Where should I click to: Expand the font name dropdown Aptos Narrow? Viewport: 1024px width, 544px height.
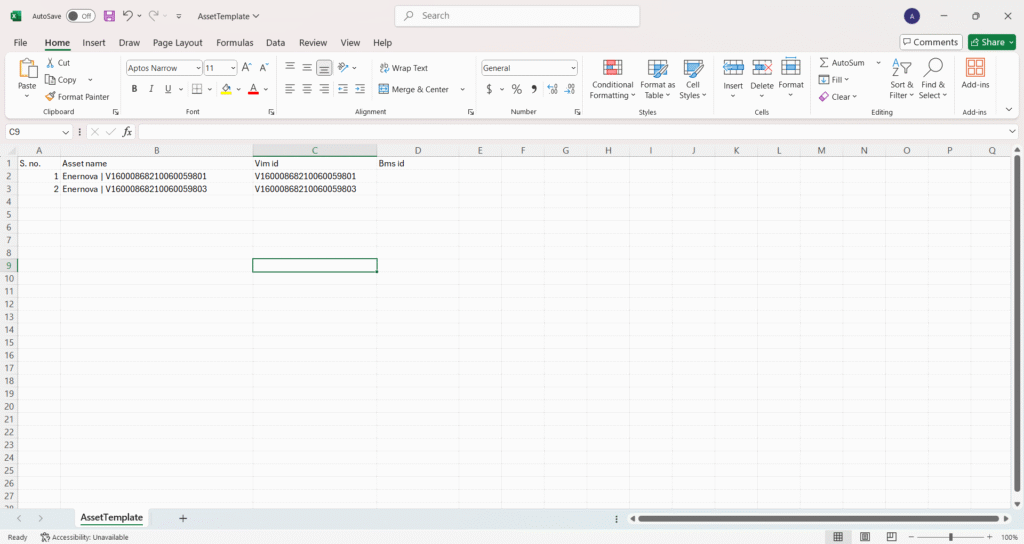coord(196,68)
